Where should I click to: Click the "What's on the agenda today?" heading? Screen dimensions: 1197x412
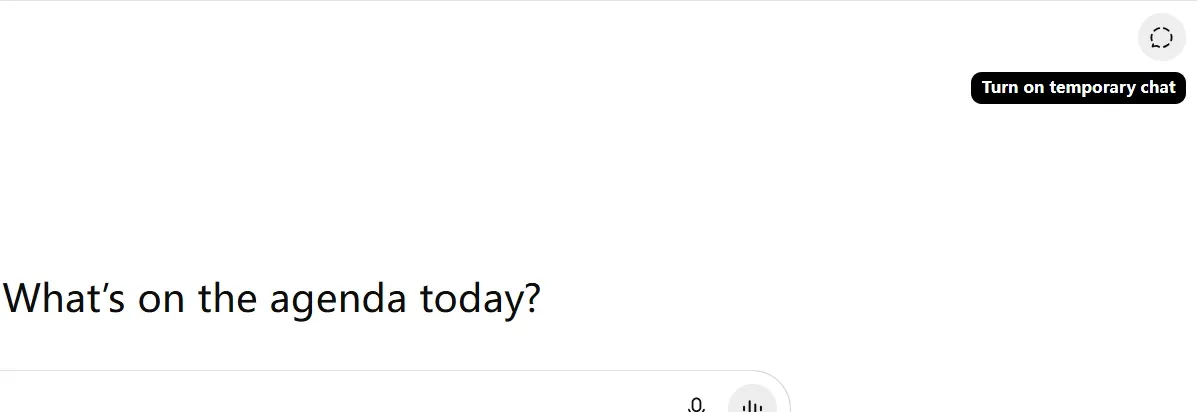click(x=272, y=298)
